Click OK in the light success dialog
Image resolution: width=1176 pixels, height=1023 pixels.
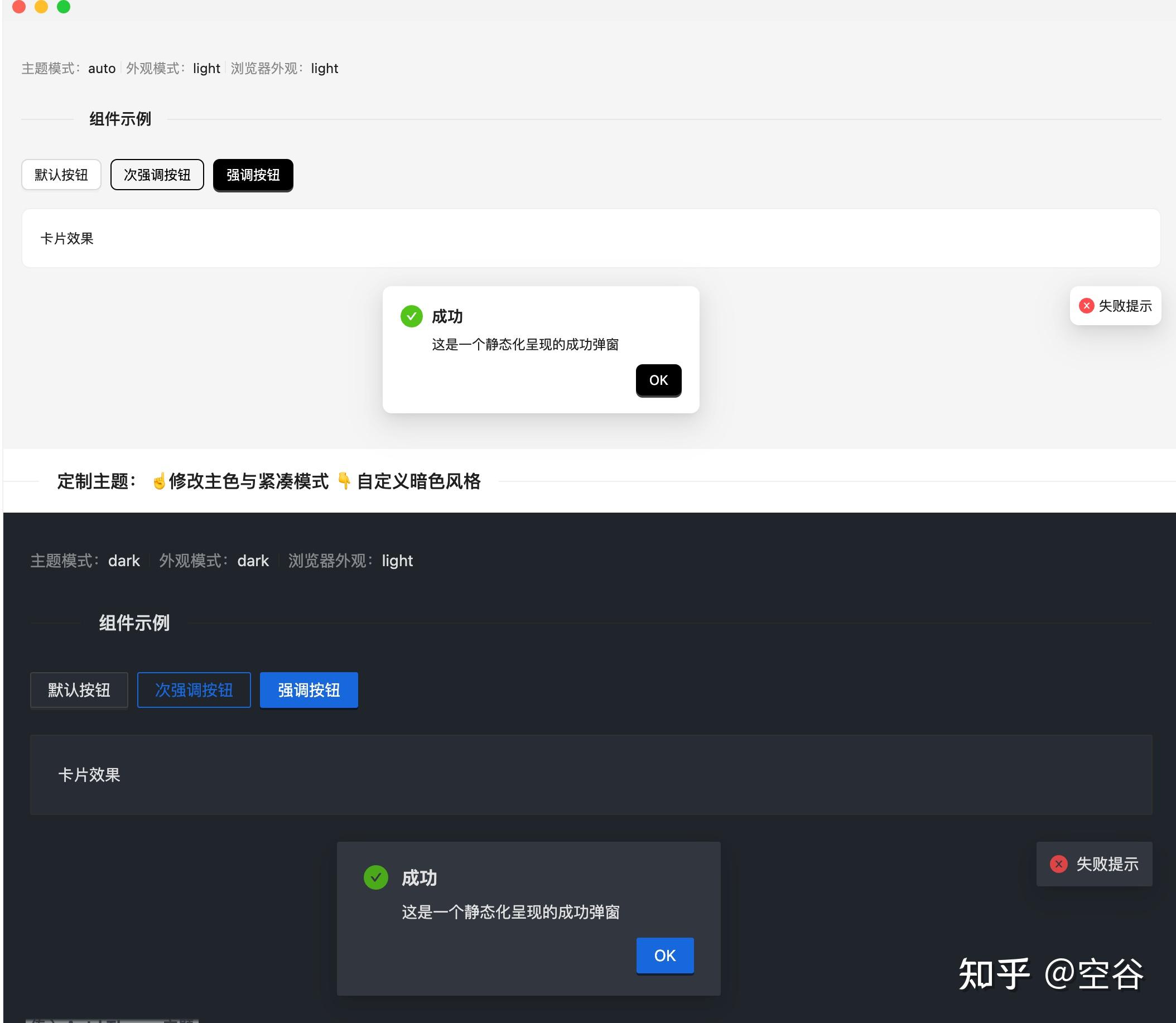coord(658,380)
